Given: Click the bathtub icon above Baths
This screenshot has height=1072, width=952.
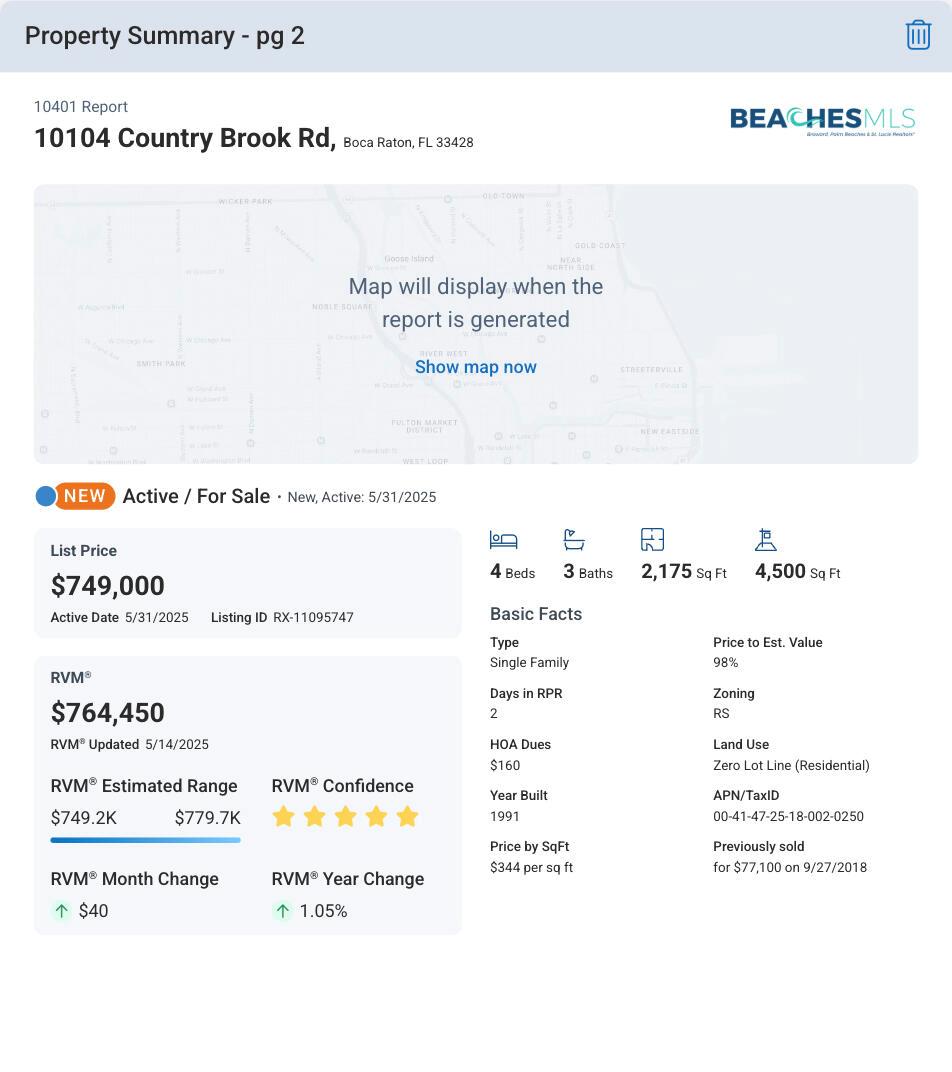Looking at the screenshot, I should click(574, 540).
